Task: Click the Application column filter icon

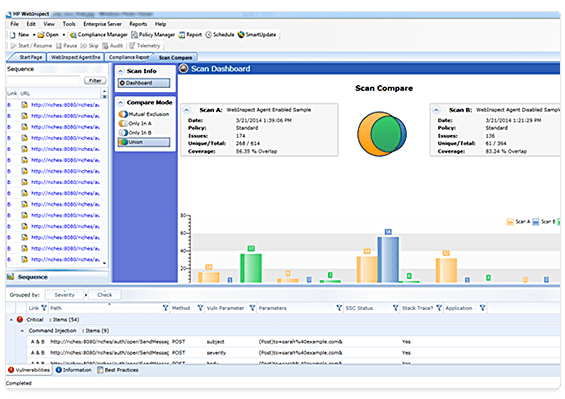Action: pyautogui.click(x=482, y=308)
